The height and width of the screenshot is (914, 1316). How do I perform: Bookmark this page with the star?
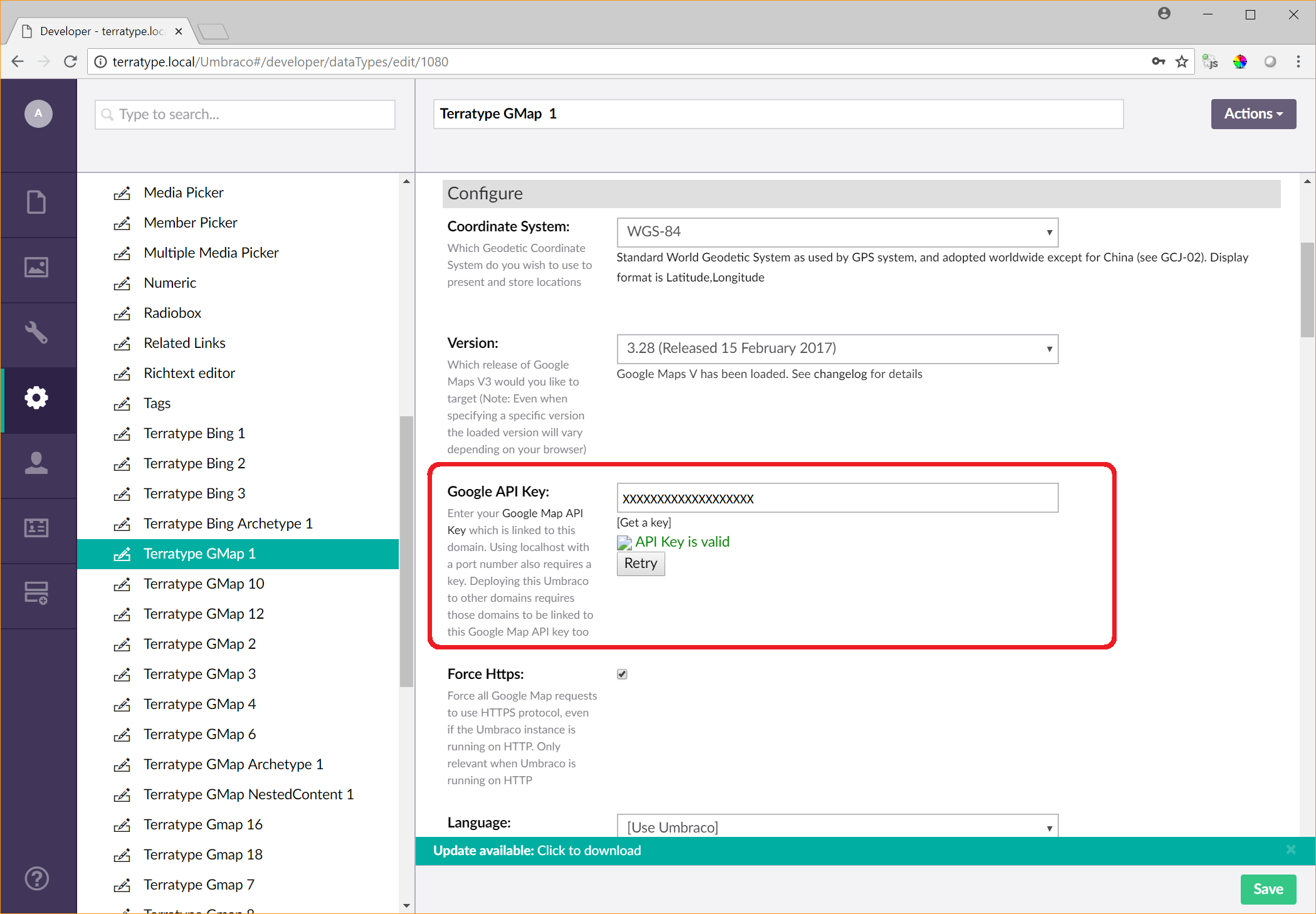[1182, 61]
